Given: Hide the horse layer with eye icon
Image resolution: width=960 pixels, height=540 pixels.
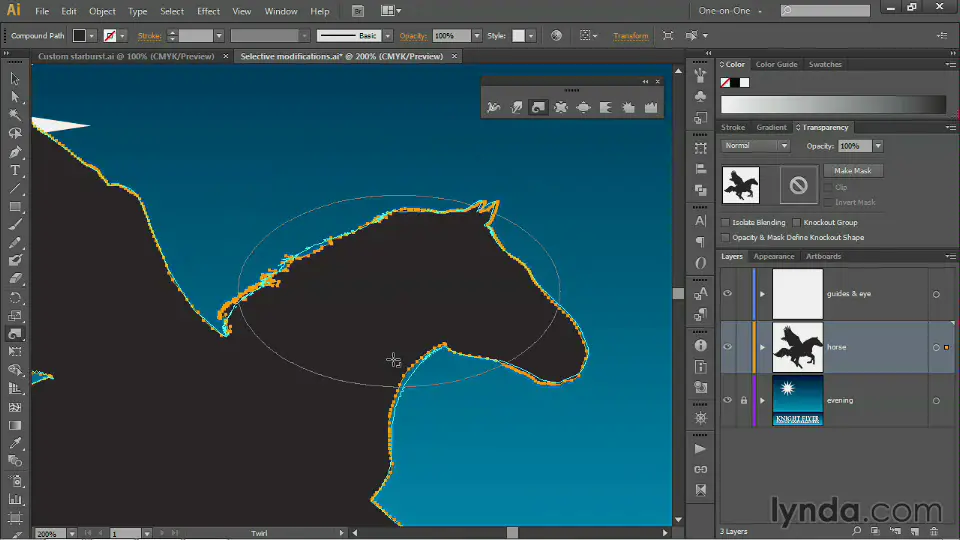Looking at the screenshot, I should click(728, 347).
